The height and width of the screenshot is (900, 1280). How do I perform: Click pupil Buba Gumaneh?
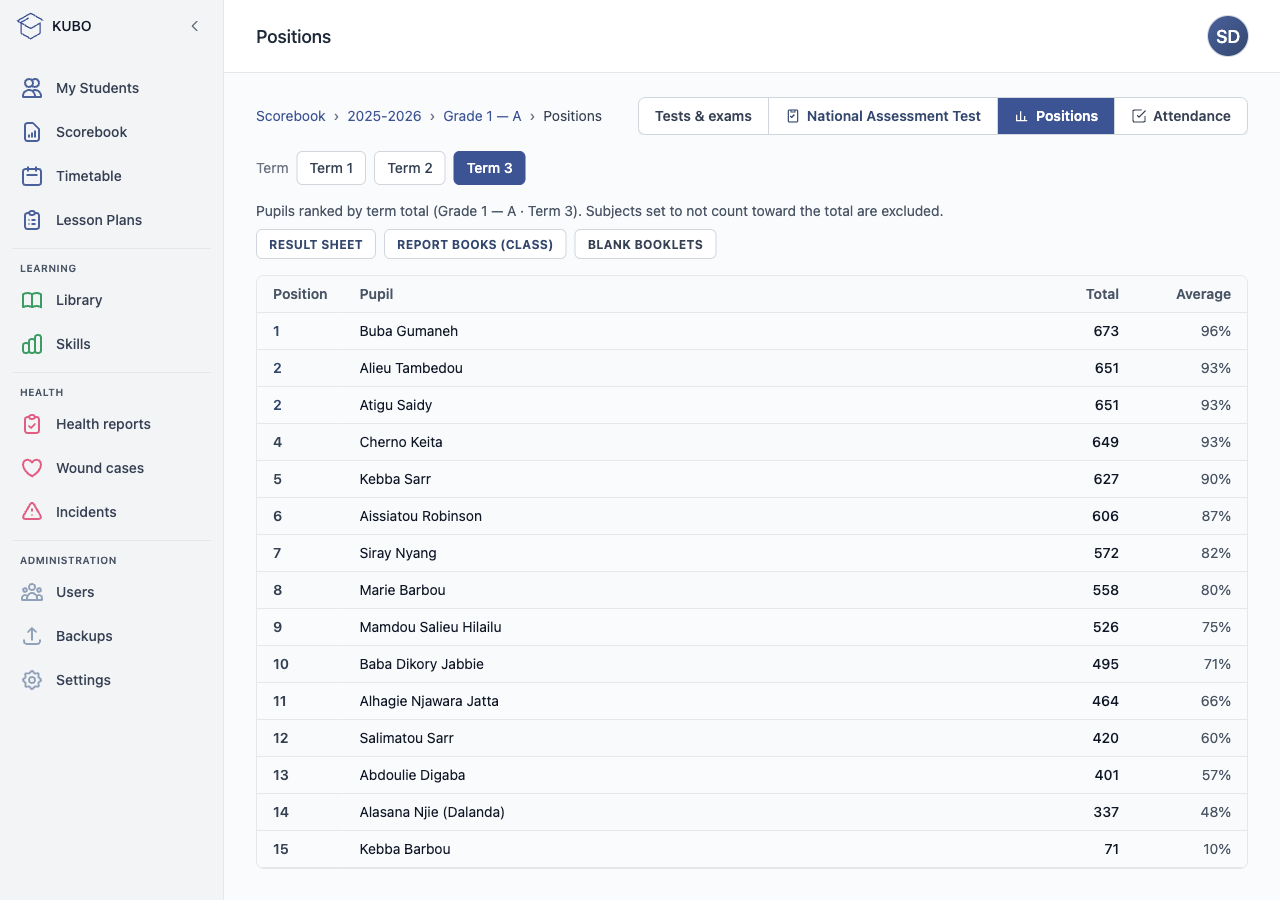(x=409, y=331)
